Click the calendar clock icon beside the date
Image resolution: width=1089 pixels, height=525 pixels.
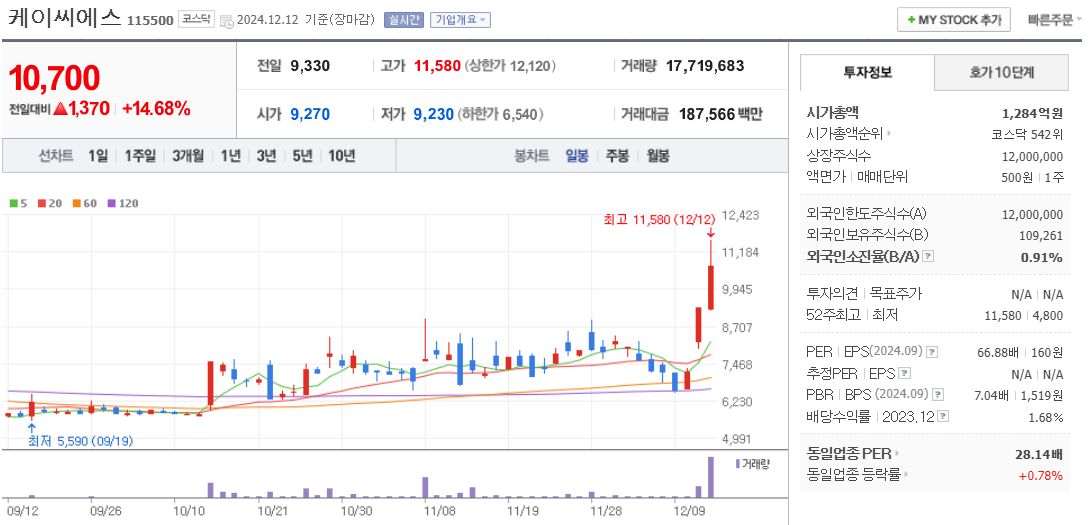227,21
